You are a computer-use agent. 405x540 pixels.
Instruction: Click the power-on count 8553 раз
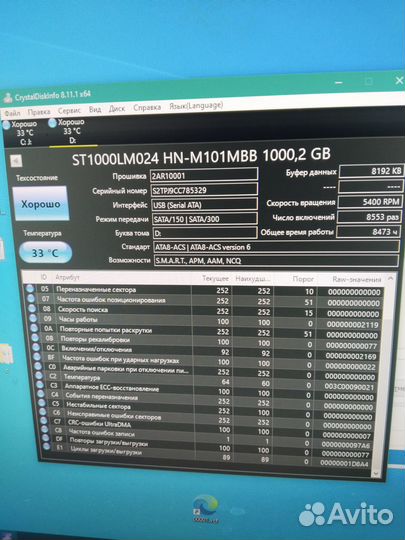(x=369, y=217)
